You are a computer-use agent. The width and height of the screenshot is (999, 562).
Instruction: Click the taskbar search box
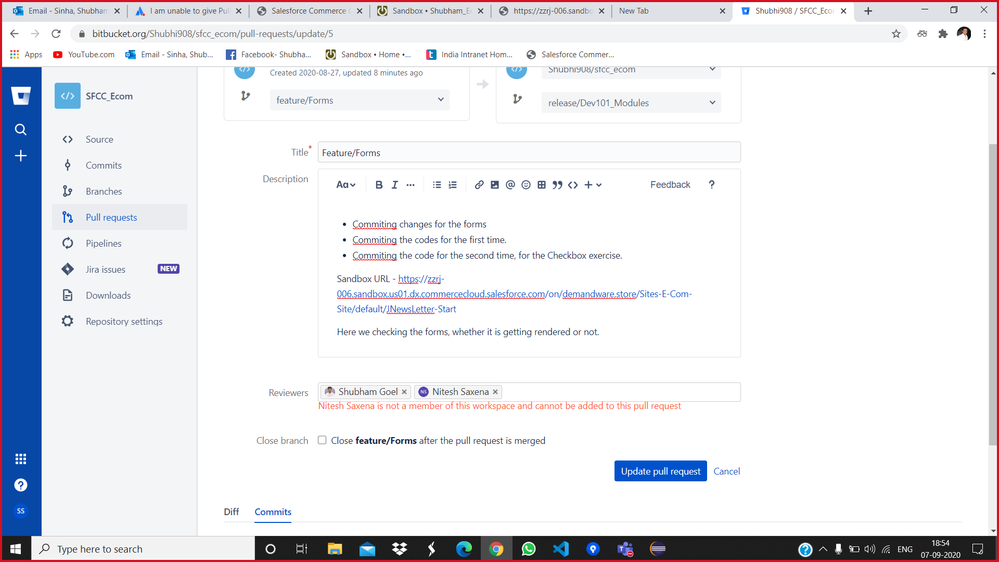pyautogui.click(x=143, y=549)
